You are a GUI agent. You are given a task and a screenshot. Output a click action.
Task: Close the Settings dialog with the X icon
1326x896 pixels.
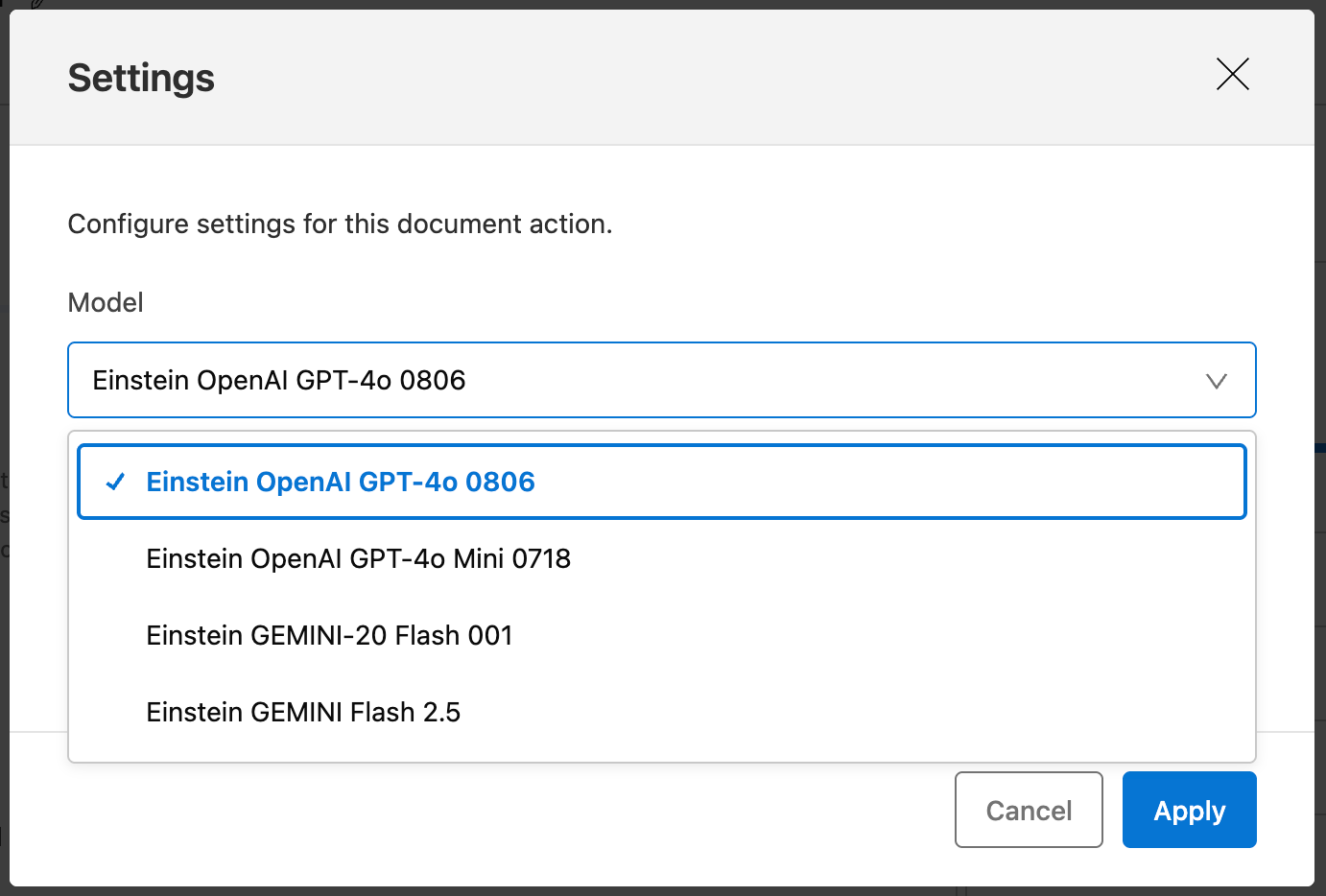1232,74
